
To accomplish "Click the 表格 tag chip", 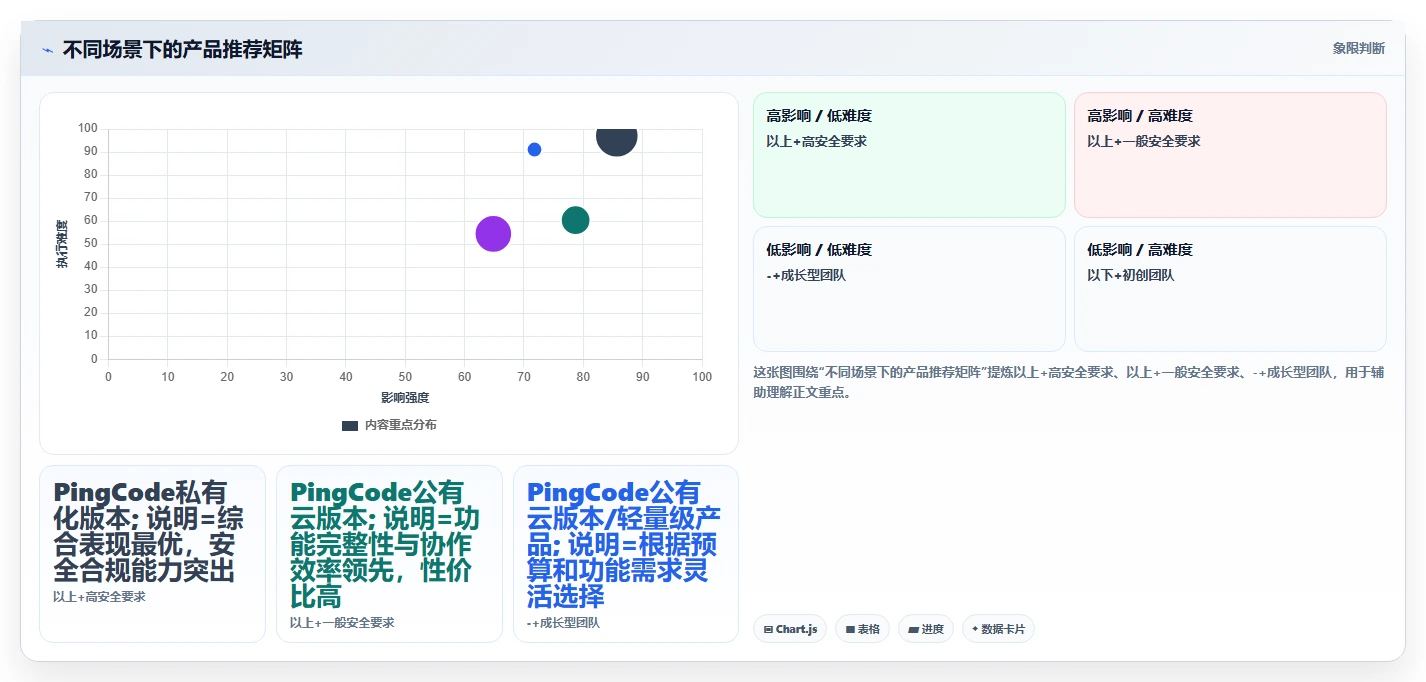I will coord(863,629).
